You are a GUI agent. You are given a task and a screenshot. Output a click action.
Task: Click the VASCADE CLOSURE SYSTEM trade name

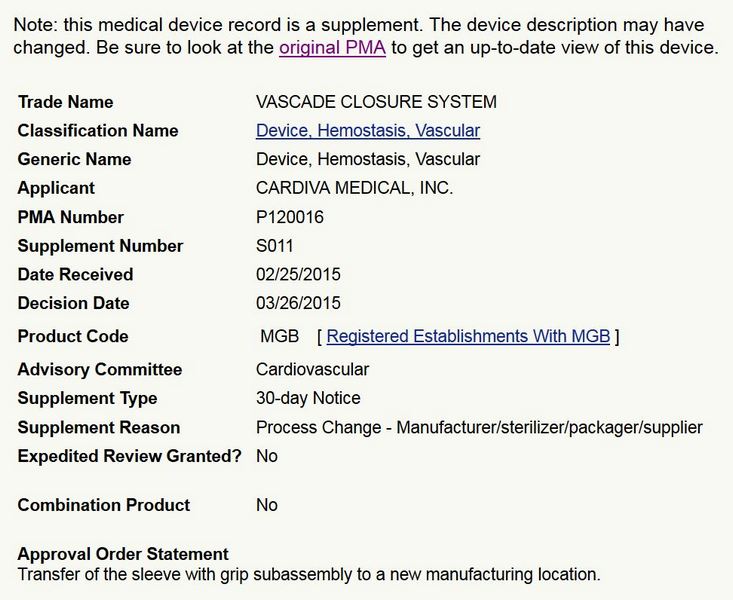376,102
